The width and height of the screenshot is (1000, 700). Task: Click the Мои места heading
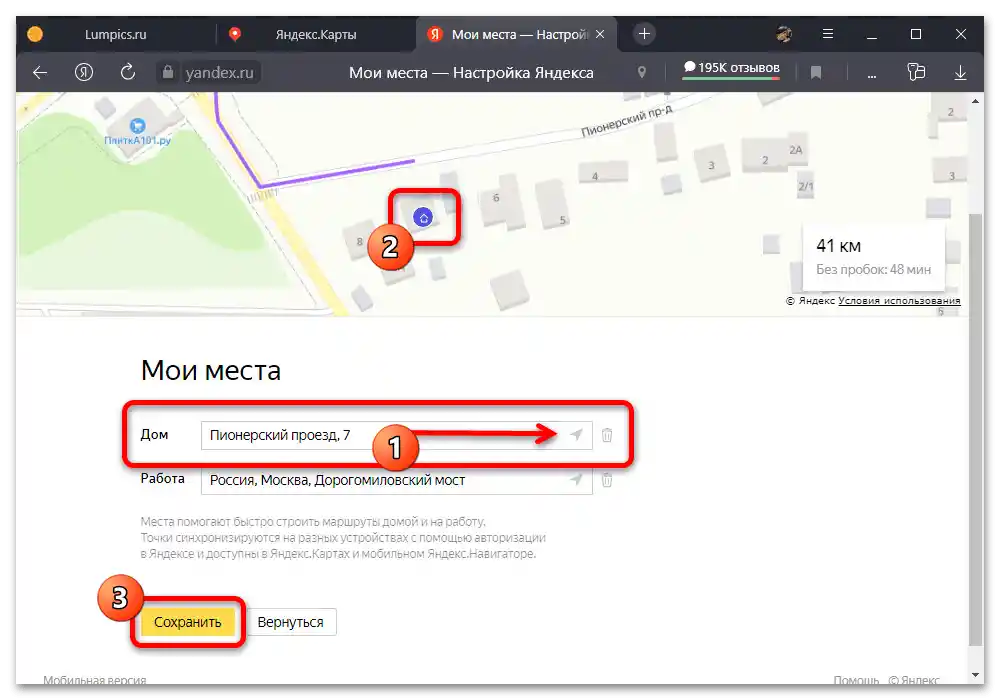210,370
